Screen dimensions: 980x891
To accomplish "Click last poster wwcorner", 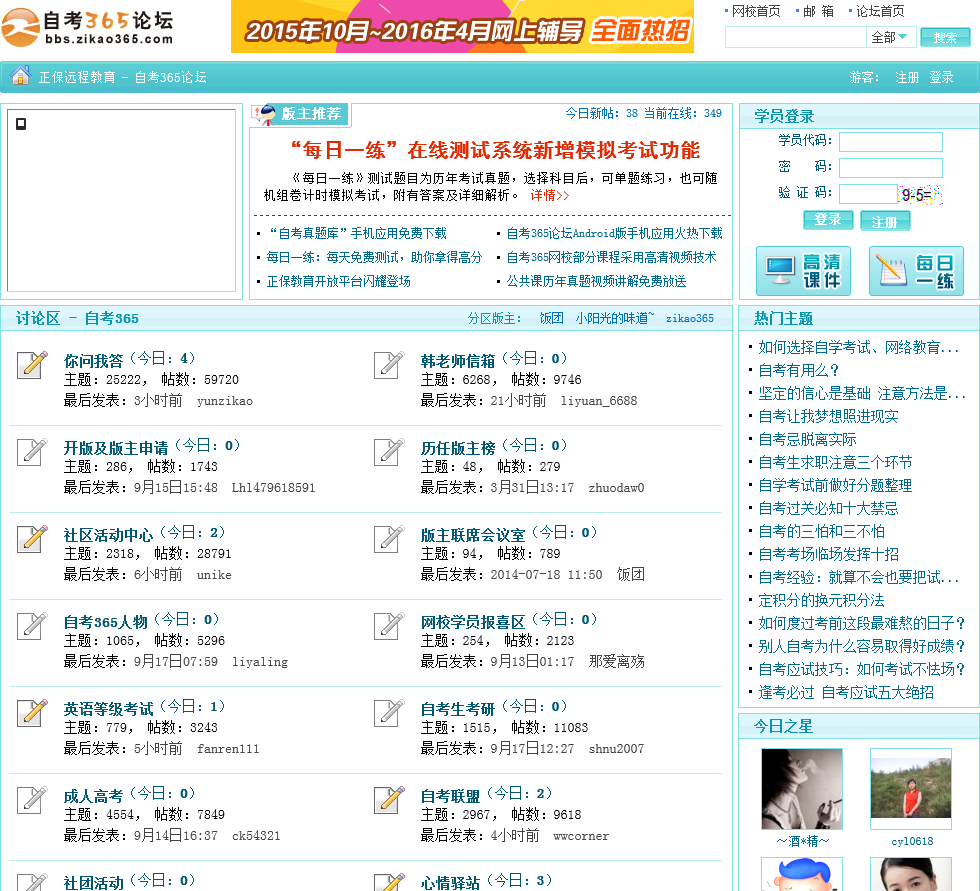I will [x=581, y=836].
